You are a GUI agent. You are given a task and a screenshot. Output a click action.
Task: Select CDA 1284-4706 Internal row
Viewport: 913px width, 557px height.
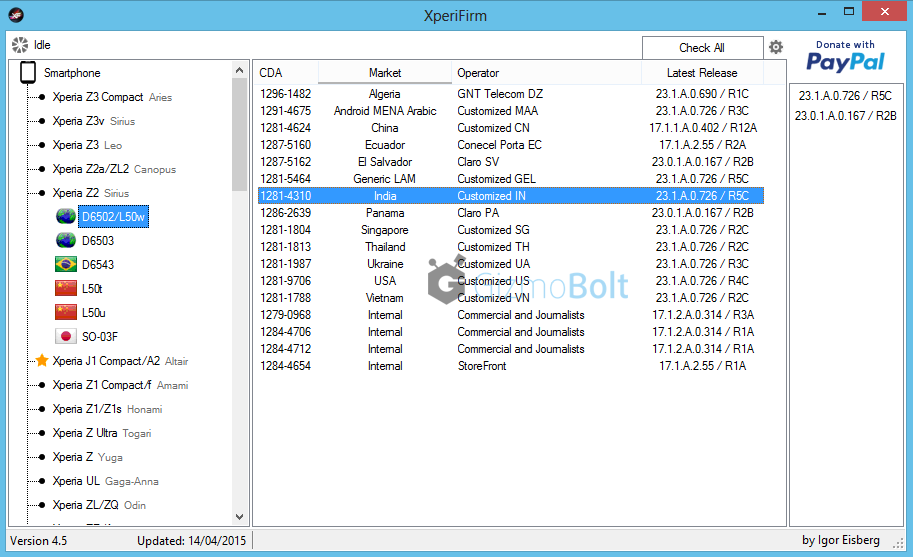click(x=511, y=332)
